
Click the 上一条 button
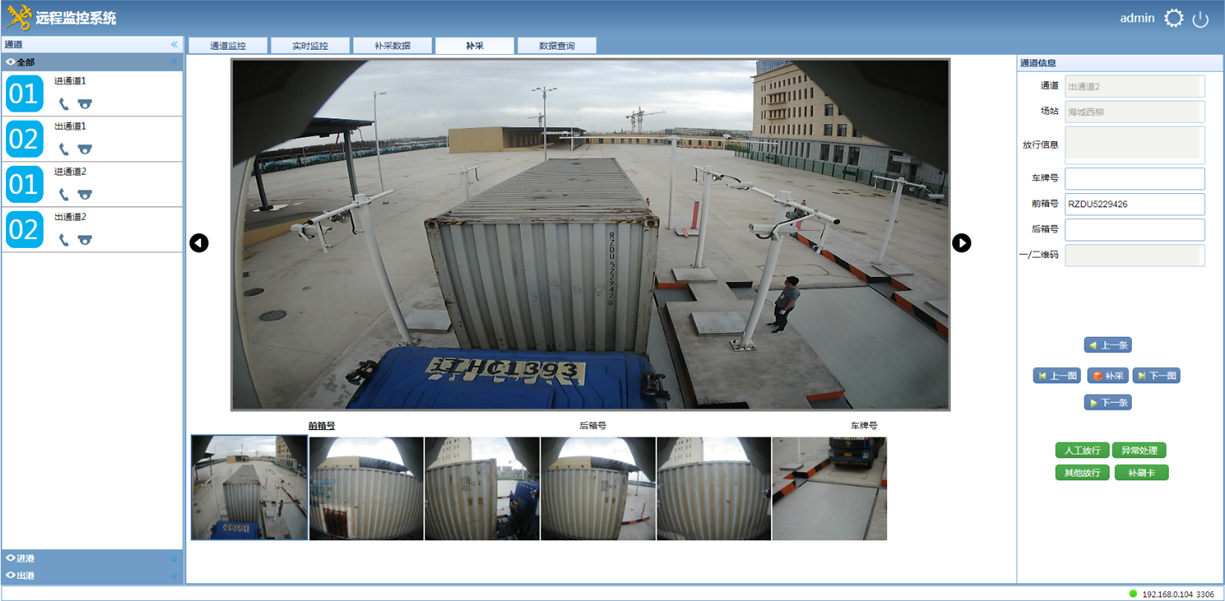[x=1108, y=345]
